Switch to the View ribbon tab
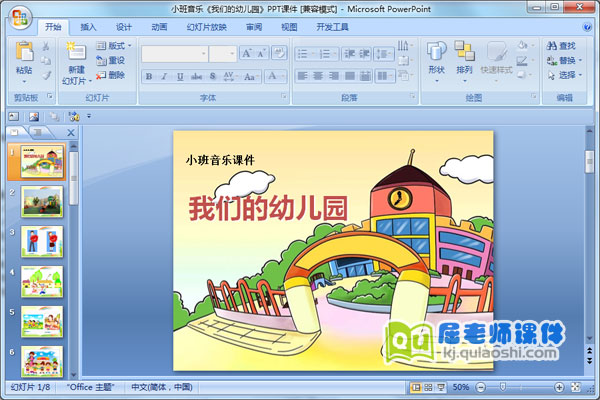Screen dimensions: 600x400 tap(289, 27)
